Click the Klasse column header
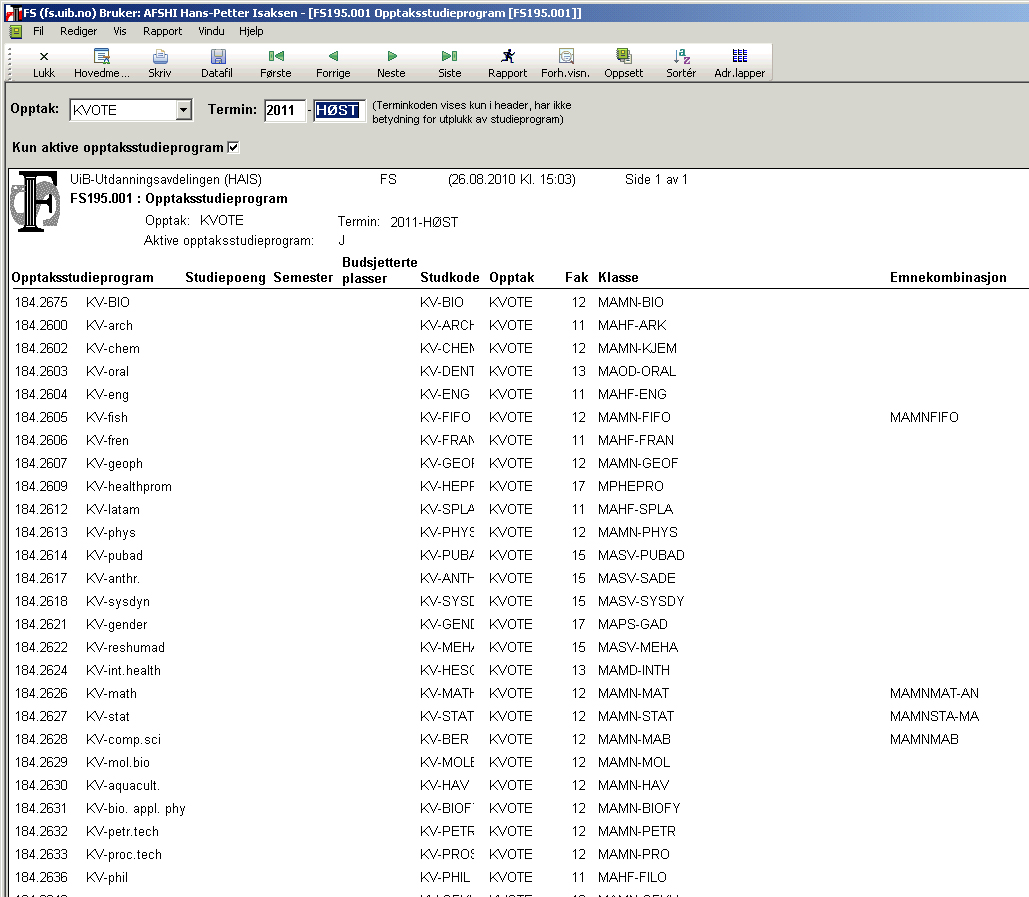The width and height of the screenshot is (1029, 897). click(x=618, y=278)
